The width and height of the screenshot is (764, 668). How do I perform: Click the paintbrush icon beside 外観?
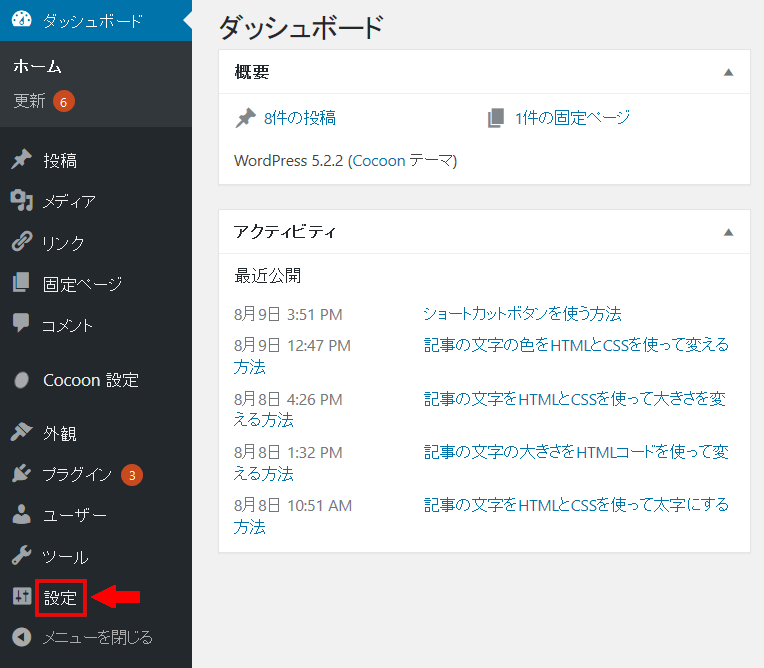[21, 433]
